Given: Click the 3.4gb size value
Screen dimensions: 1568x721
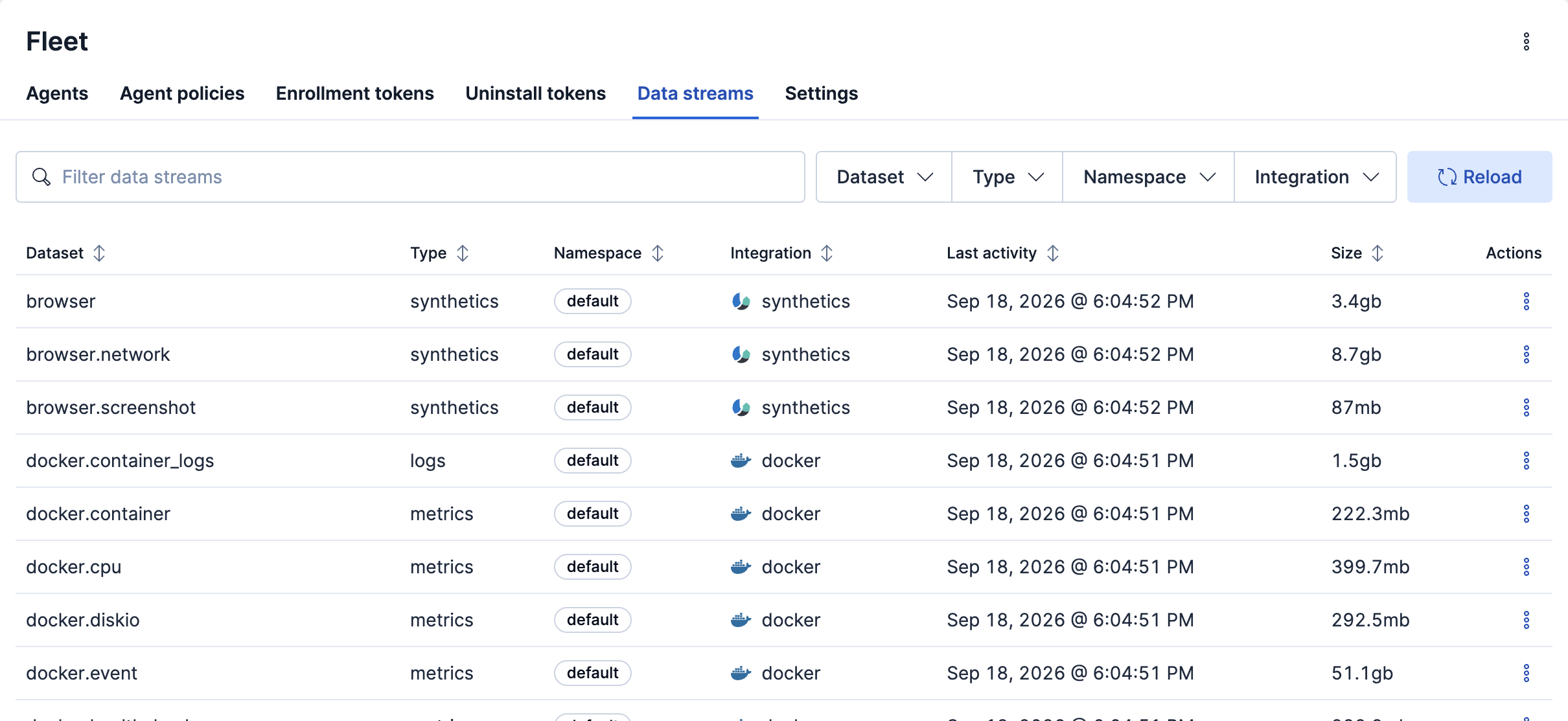Looking at the screenshot, I should point(1356,301).
